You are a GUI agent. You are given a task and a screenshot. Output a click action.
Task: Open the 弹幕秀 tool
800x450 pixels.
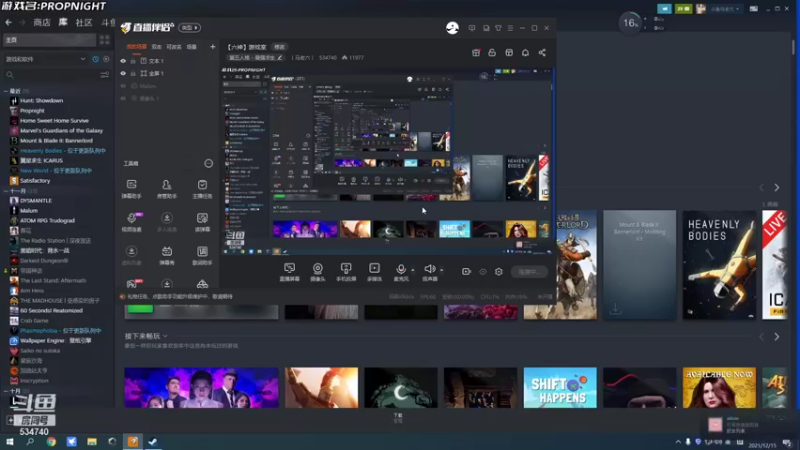point(166,255)
